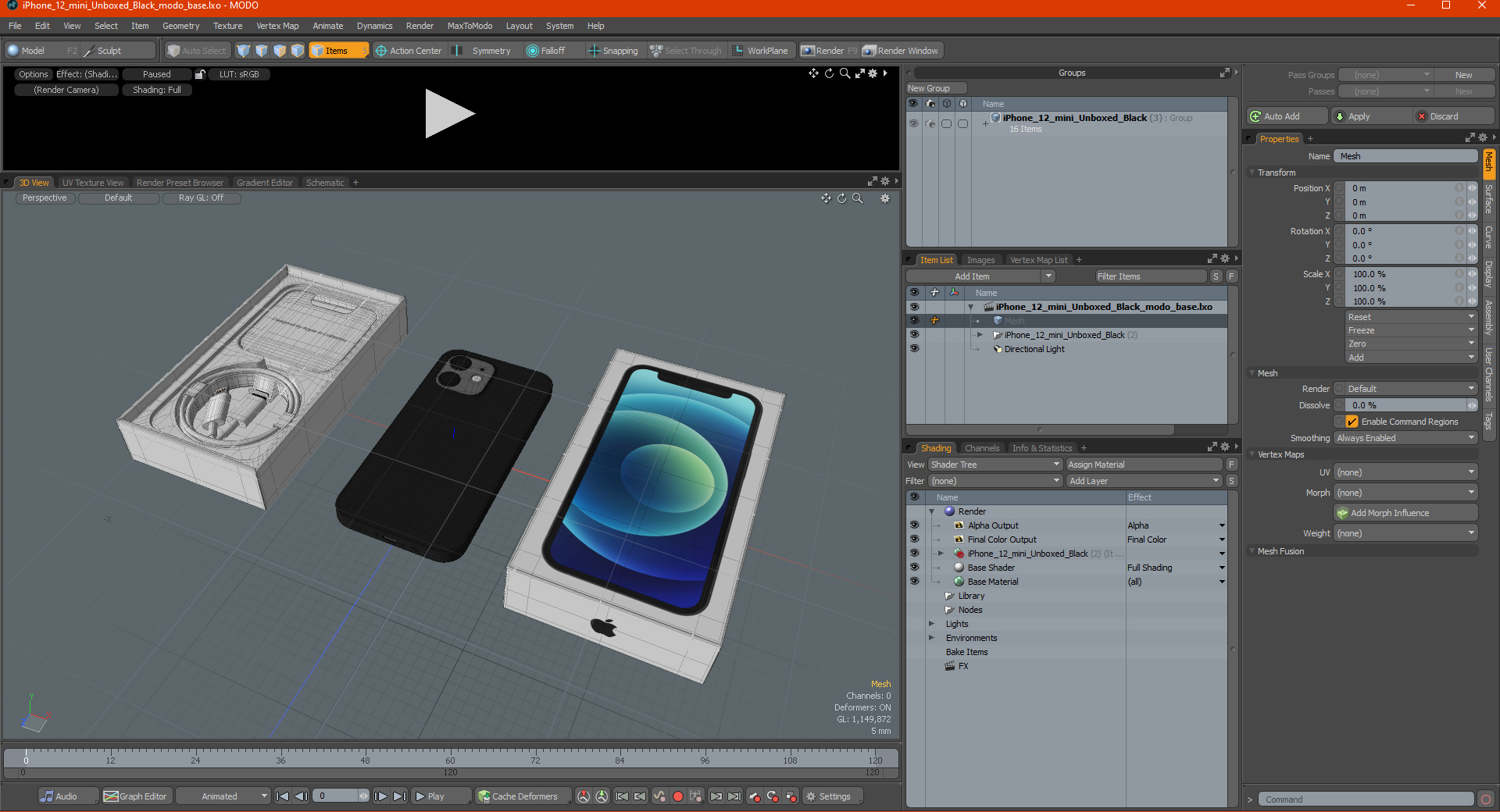Open Add Item dropdown

point(981,276)
